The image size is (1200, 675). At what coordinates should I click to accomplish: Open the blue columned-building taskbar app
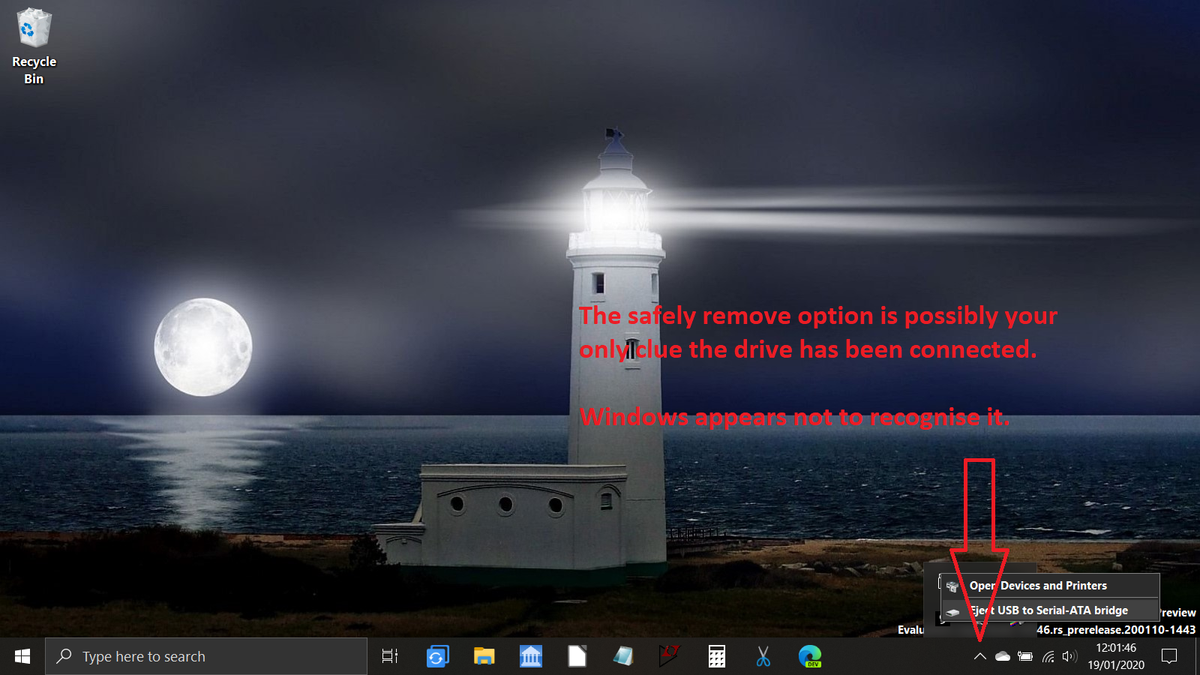531,656
